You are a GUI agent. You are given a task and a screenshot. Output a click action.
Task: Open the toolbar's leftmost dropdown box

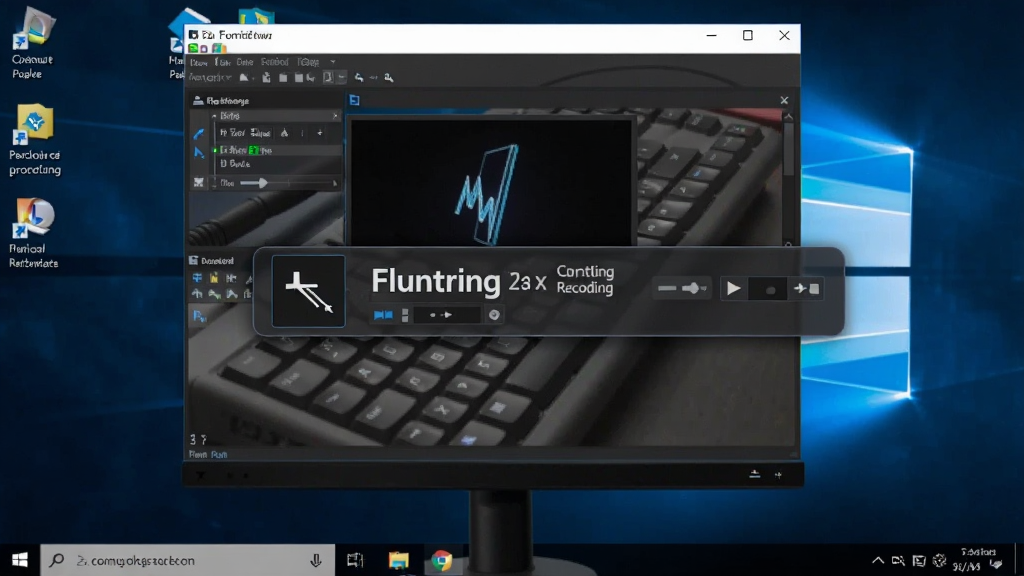pos(210,78)
